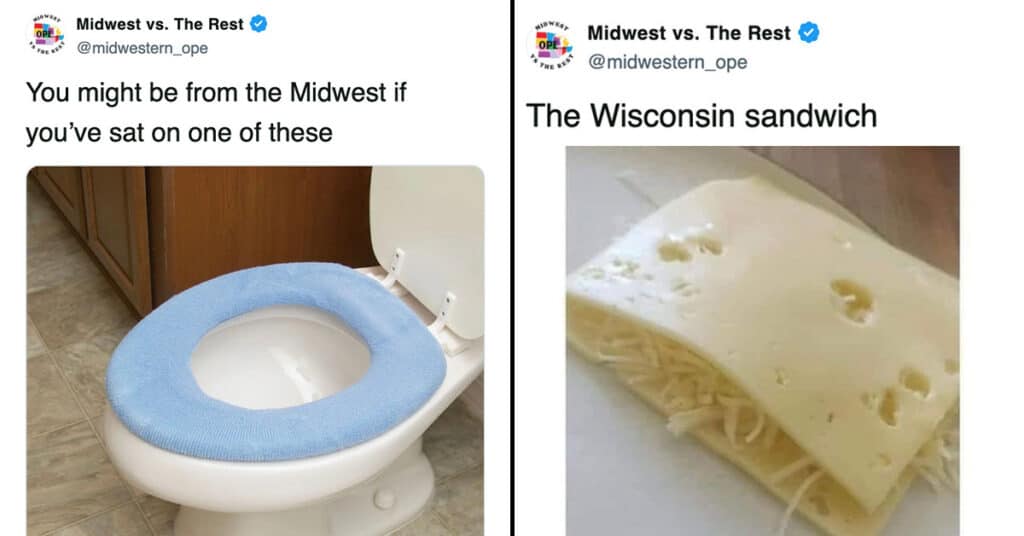This screenshot has width=1024, height=536.
Task: Click the left tweet's Midwest profile avatar
Action: point(46,34)
